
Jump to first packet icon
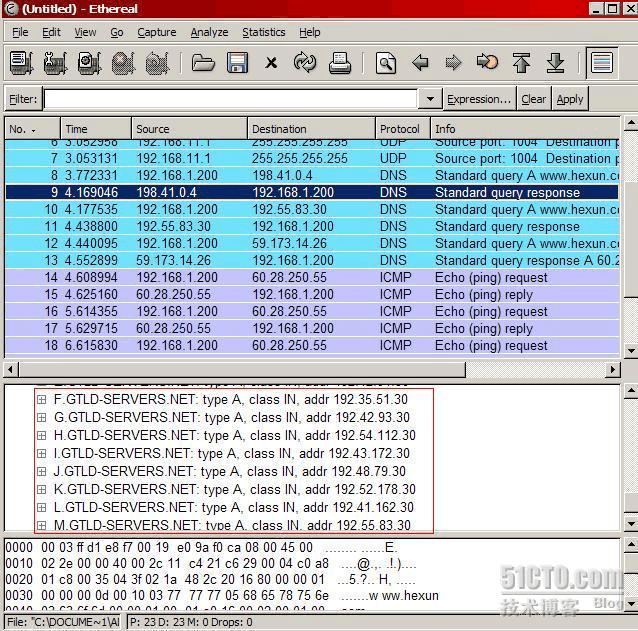coord(521,63)
